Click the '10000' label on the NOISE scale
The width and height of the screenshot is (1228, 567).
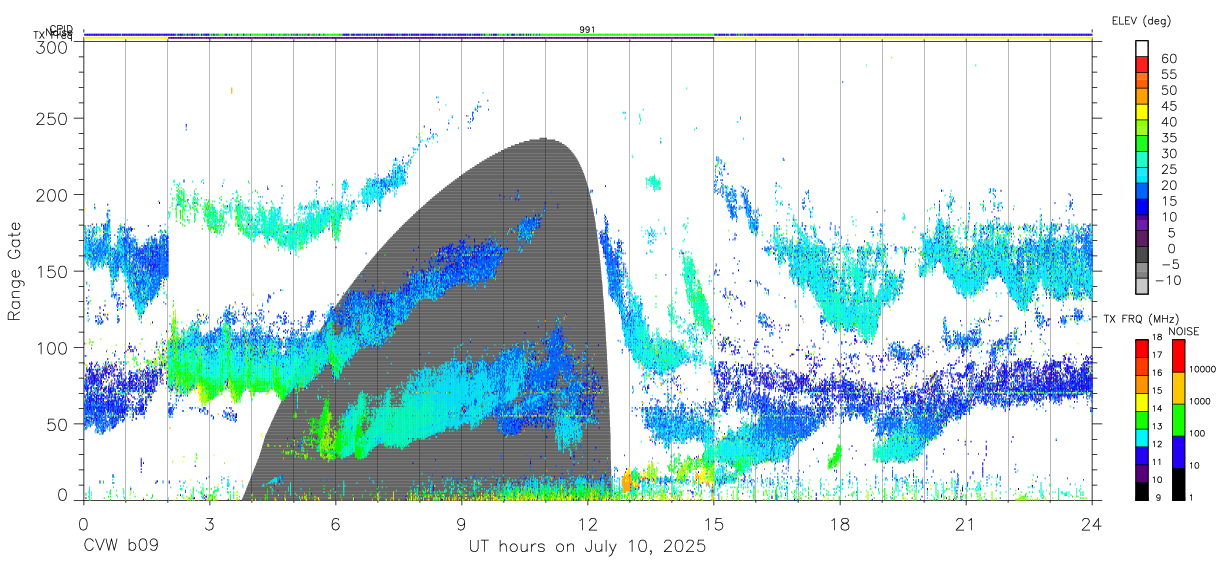click(x=1202, y=369)
